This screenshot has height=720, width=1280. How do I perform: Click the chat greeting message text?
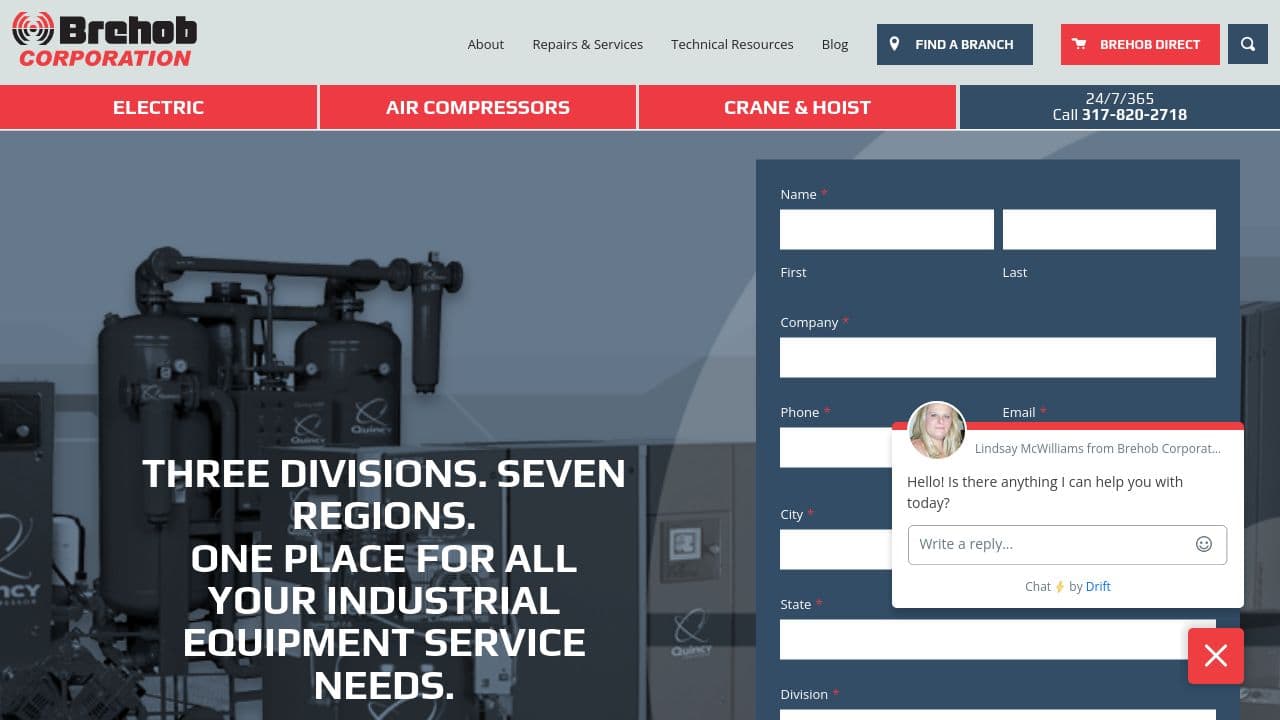(1045, 492)
